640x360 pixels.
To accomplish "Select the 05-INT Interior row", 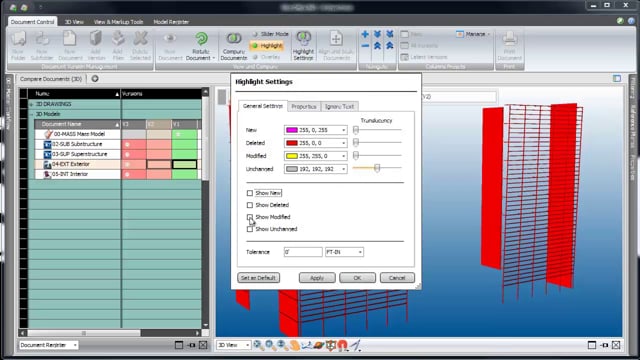I will coord(78,174).
